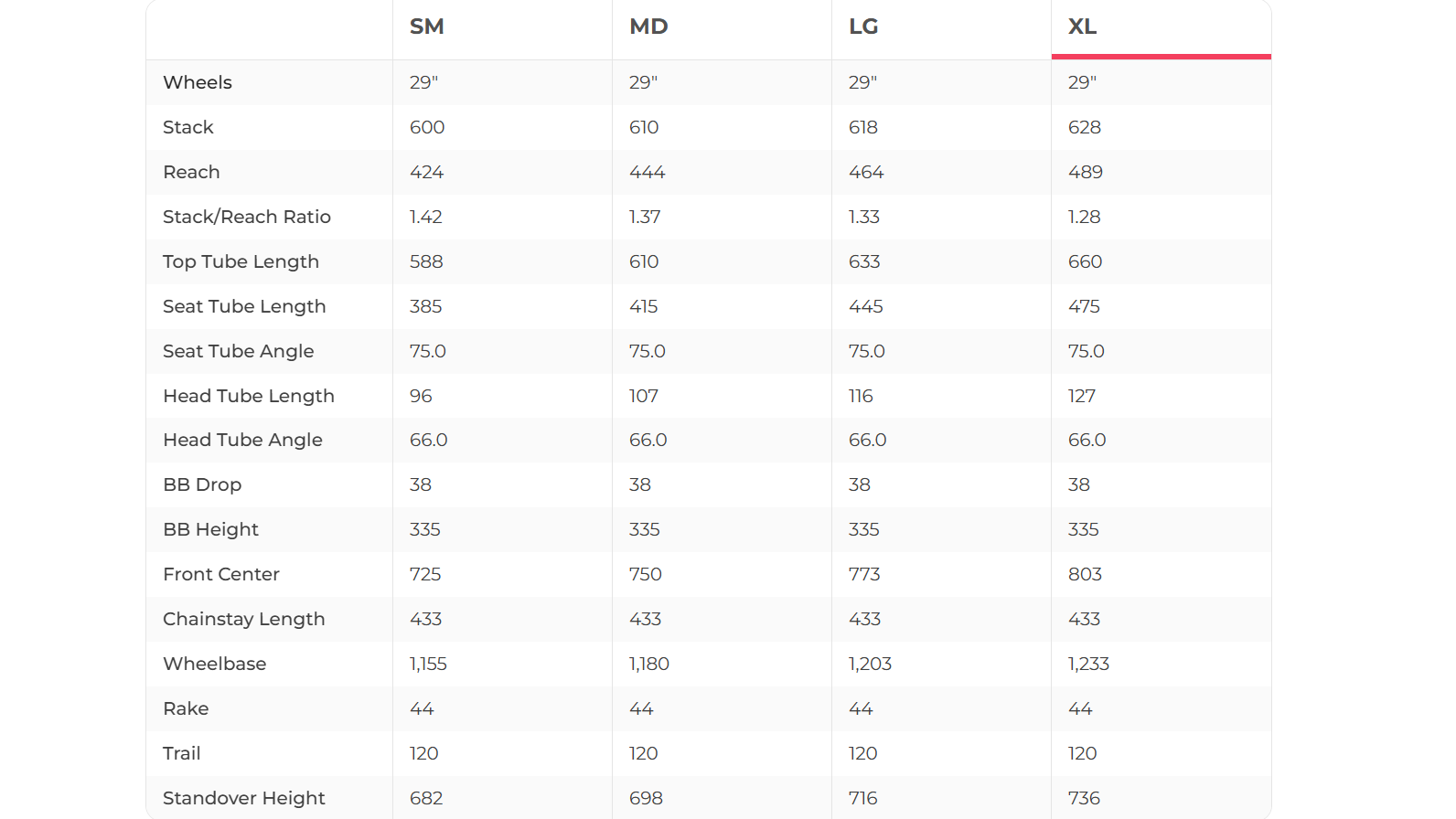Screen dimensions: 1456x819
Task: Click the Wheelbase row label
Action: click(x=215, y=664)
